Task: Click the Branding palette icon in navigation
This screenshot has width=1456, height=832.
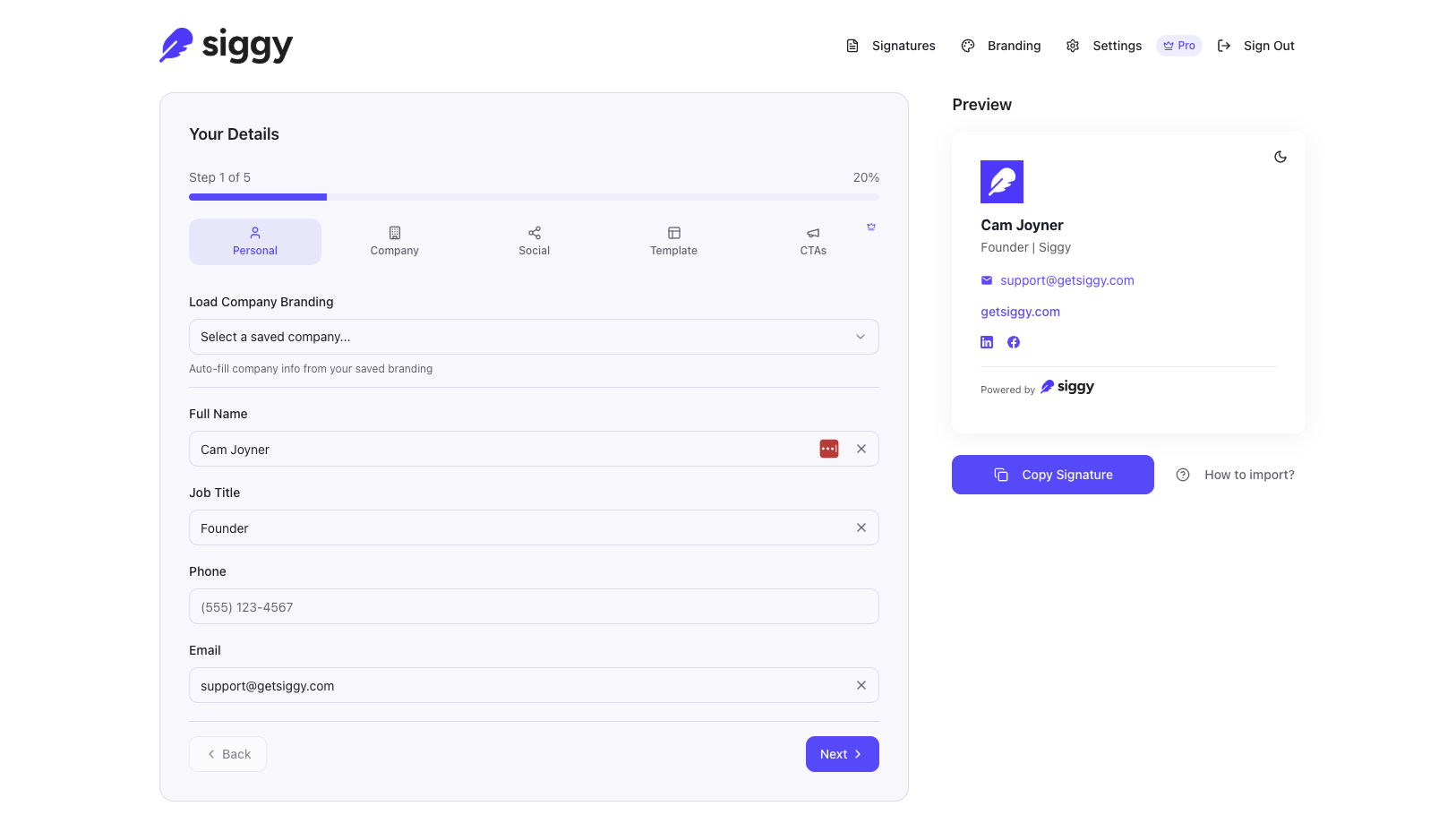Action: pos(967,46)
